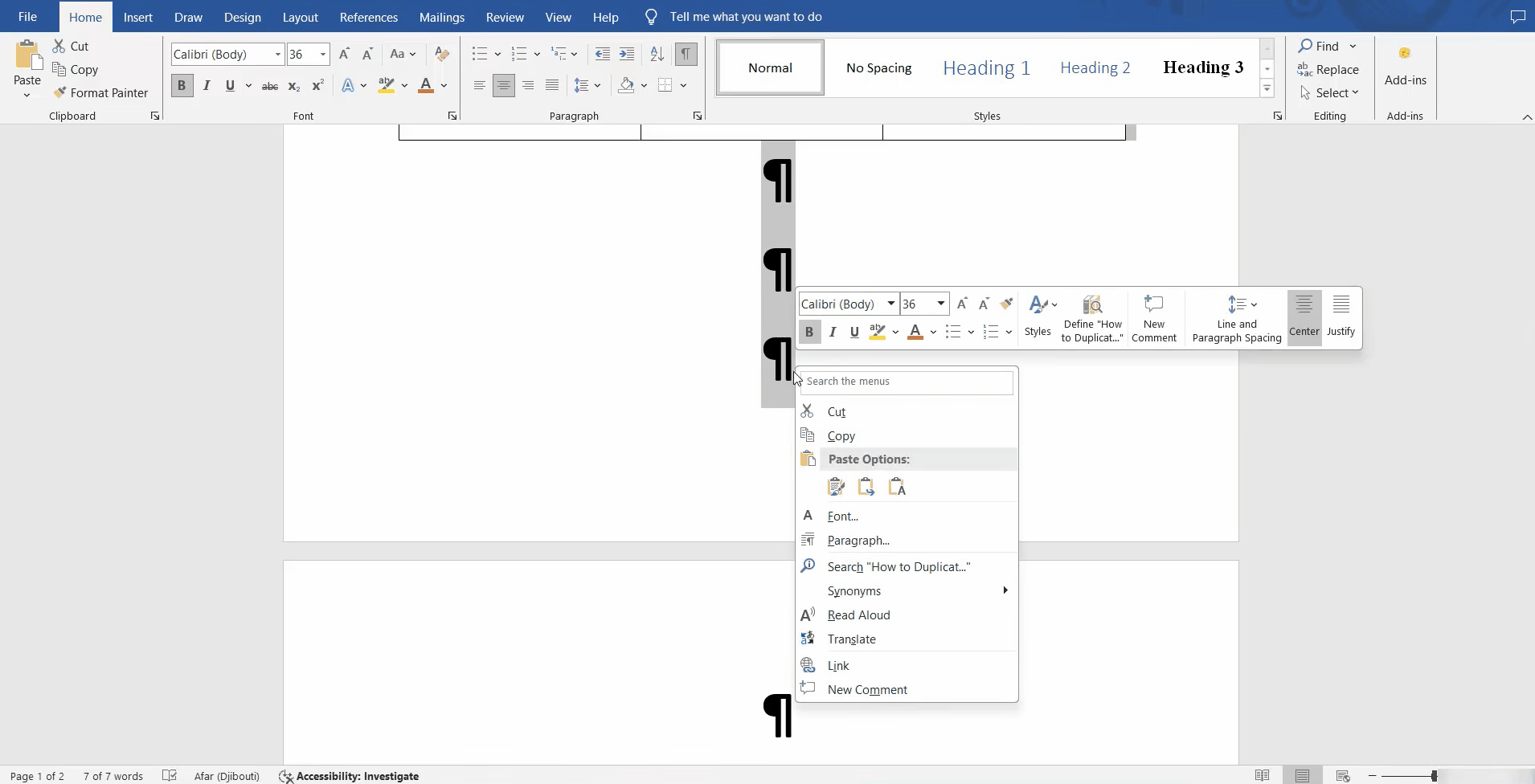1535x784 pixels.
Task: Open the References tab
Action: (369, 17)
